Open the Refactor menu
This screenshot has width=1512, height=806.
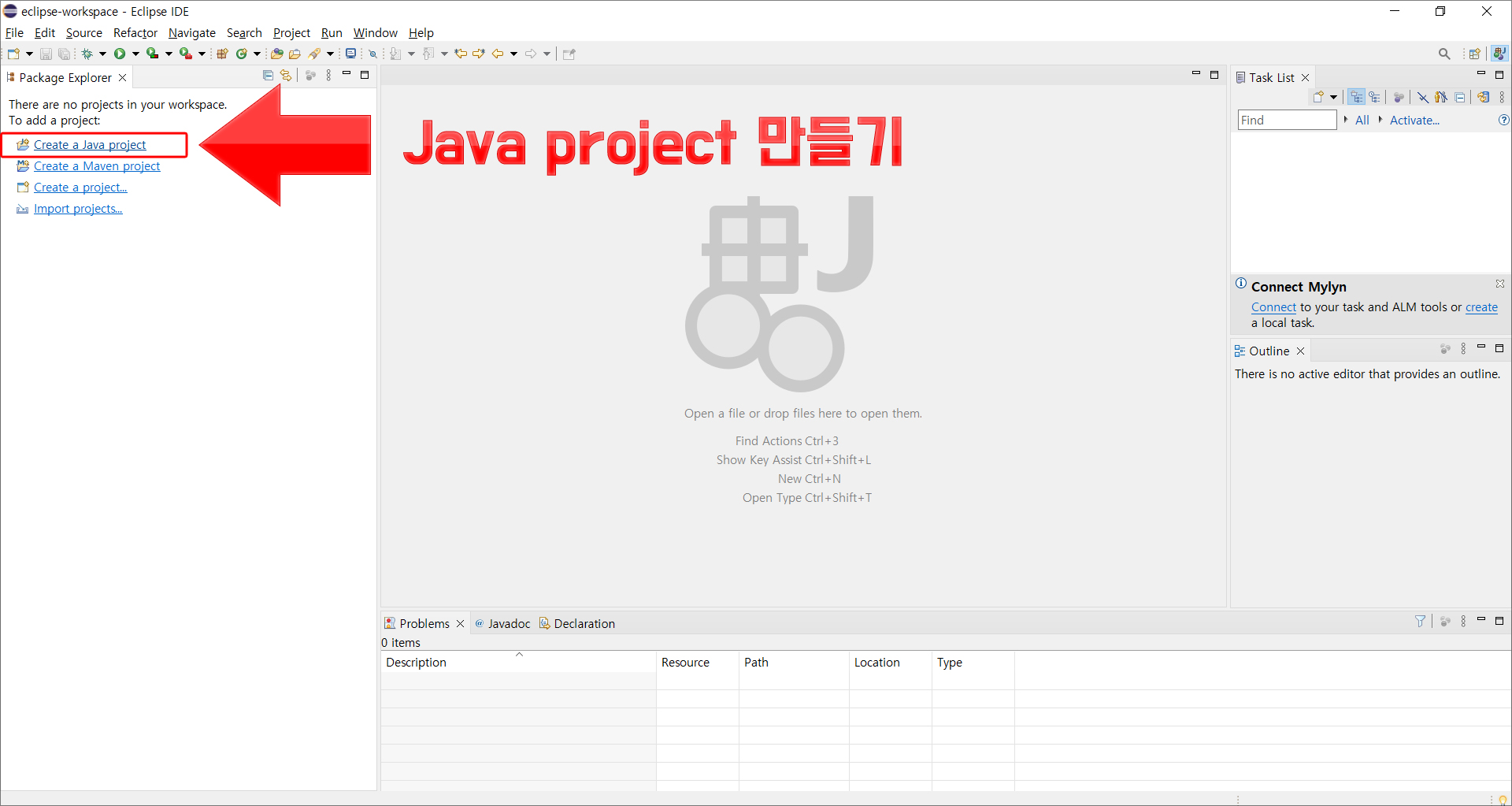(135, 32)
